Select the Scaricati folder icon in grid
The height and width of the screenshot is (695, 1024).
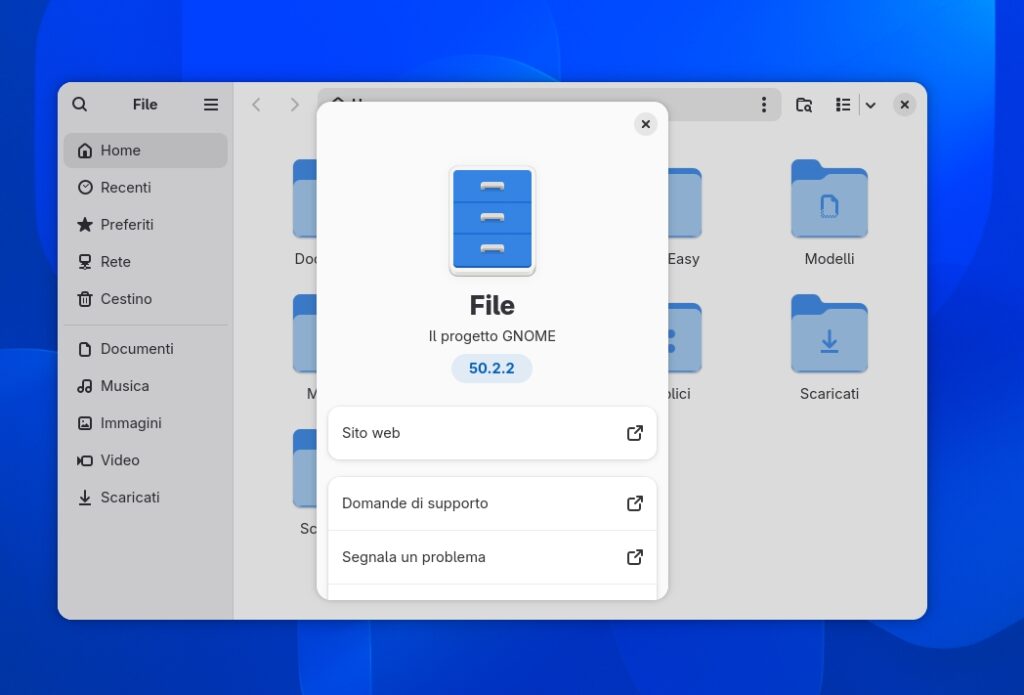(829, 334)
